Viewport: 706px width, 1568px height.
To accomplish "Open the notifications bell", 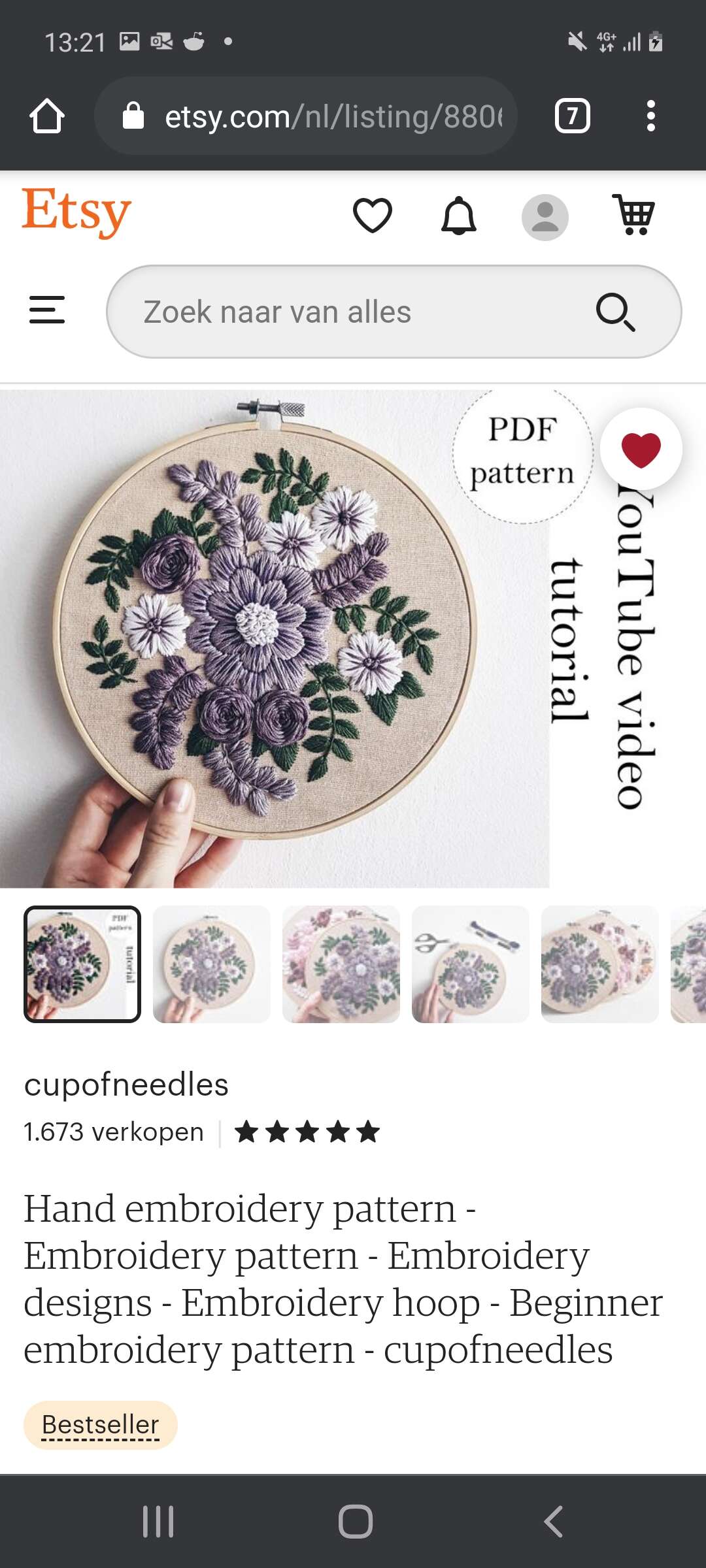I will click(x=459, y=216).
